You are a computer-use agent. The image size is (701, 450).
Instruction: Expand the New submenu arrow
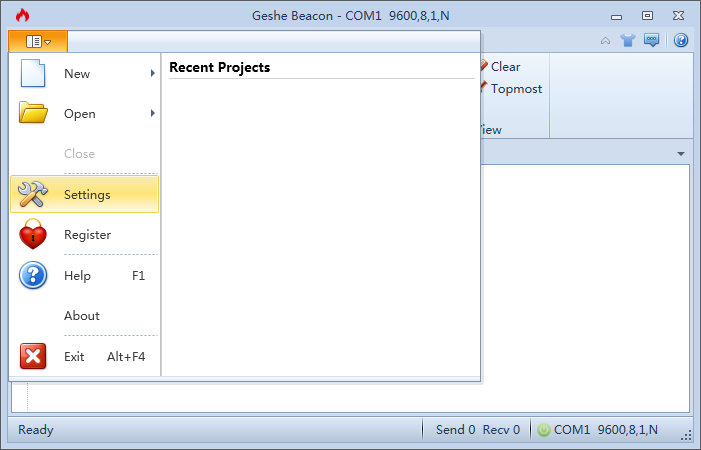click(x=153, y=73)
